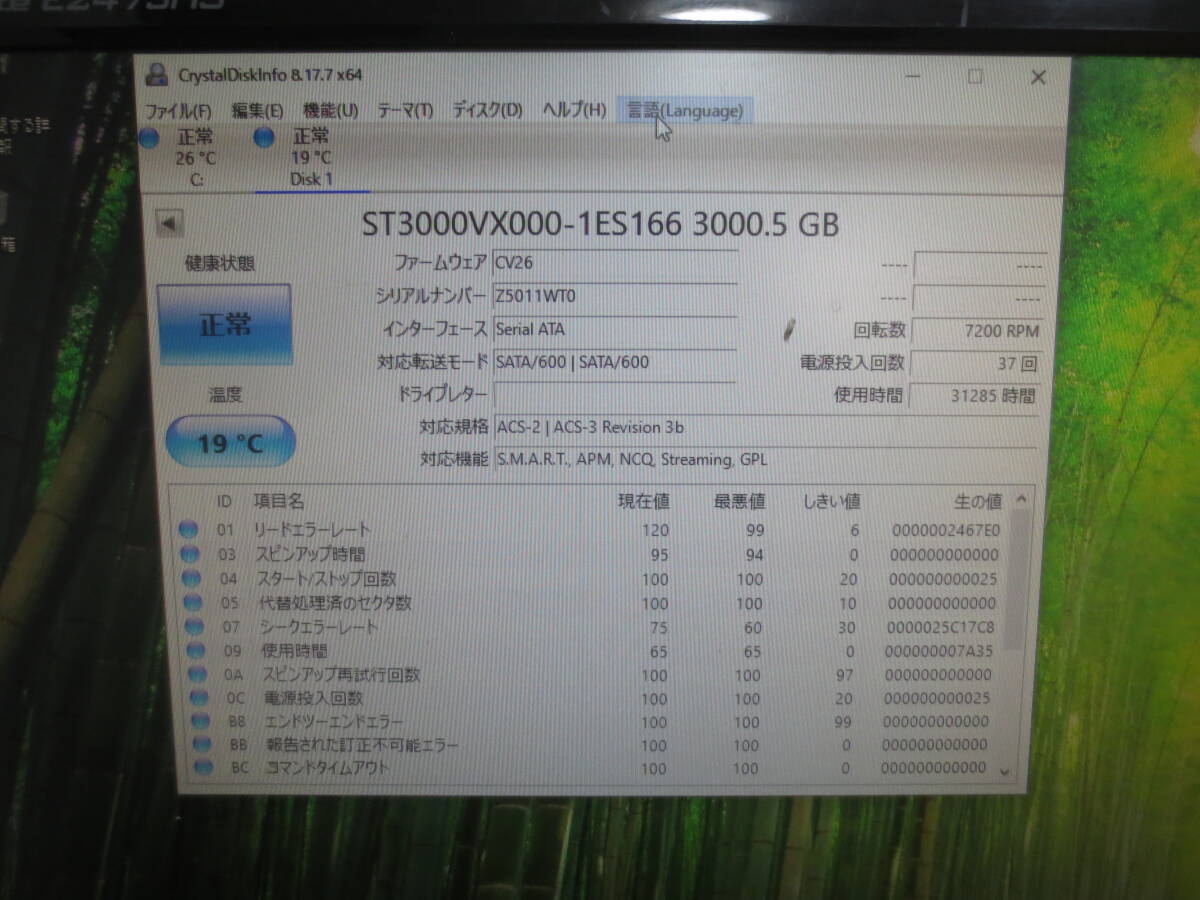Click the empty drive letter field
The height and width of the screenshot is (900, 1200).
614,395
